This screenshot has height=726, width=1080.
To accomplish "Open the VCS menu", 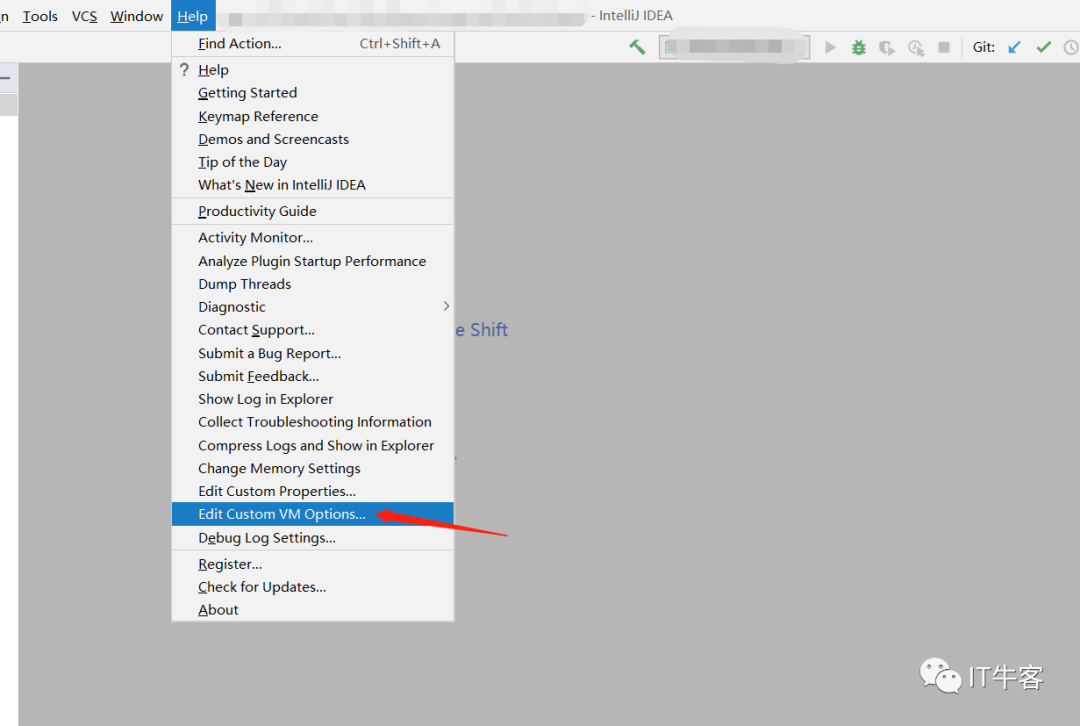I will [x=84, y=16].
